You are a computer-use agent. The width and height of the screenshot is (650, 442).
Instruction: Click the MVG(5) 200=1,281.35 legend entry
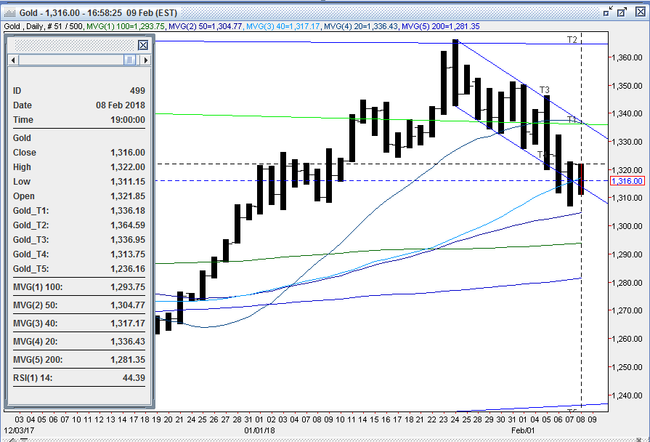tap(441, 27)
